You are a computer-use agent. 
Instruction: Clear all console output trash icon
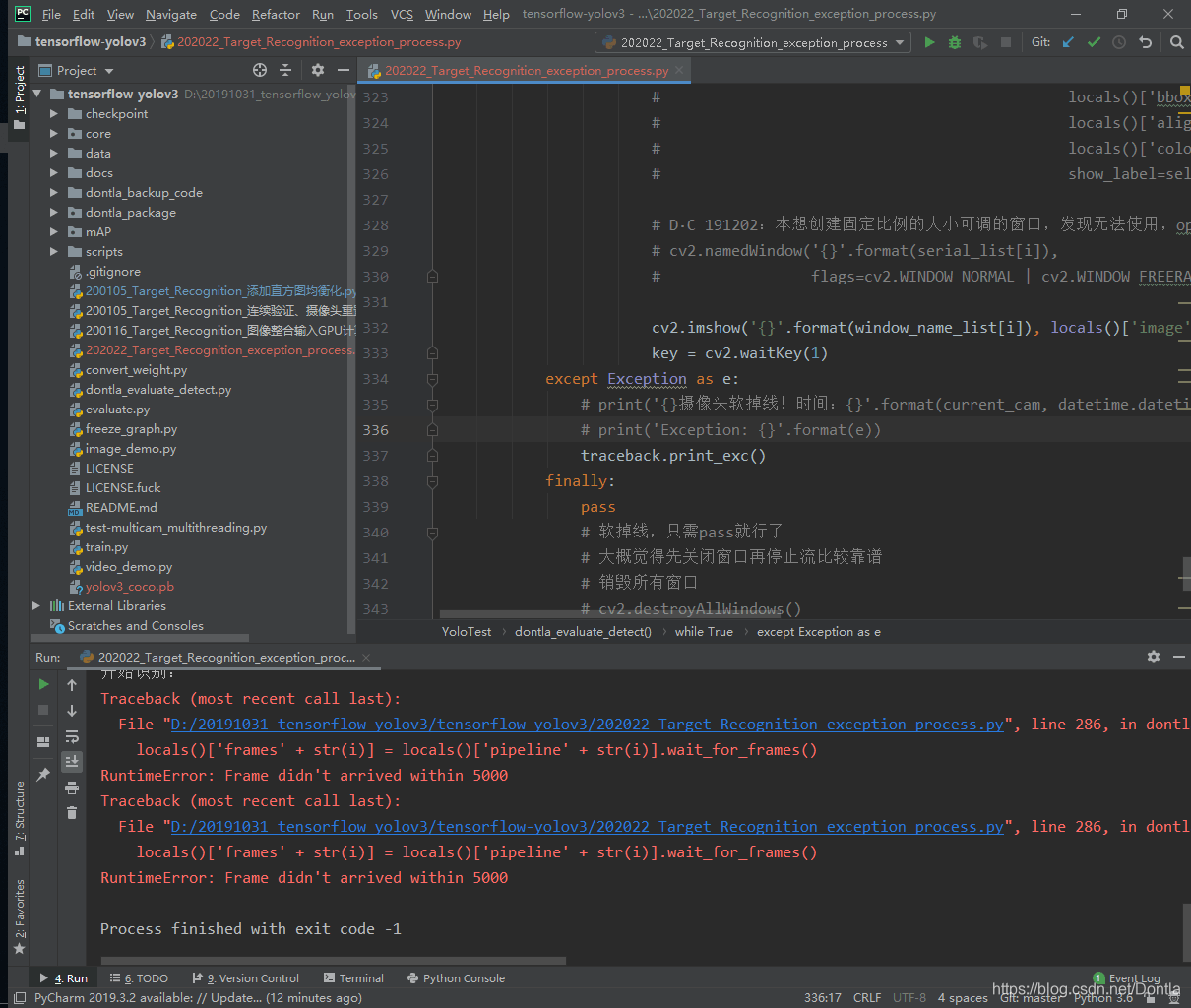point(72,812)
